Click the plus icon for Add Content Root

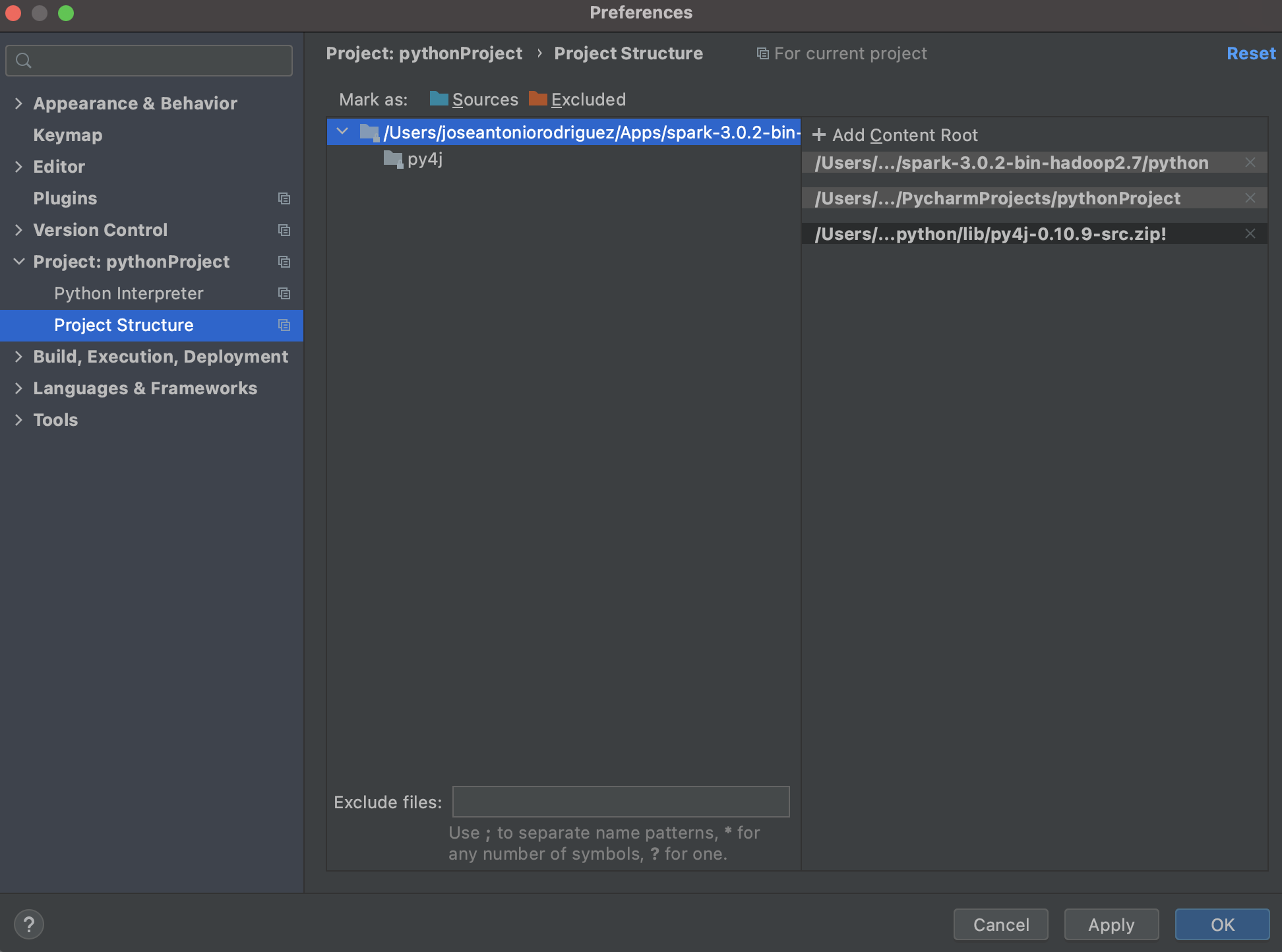pos(819,134)
